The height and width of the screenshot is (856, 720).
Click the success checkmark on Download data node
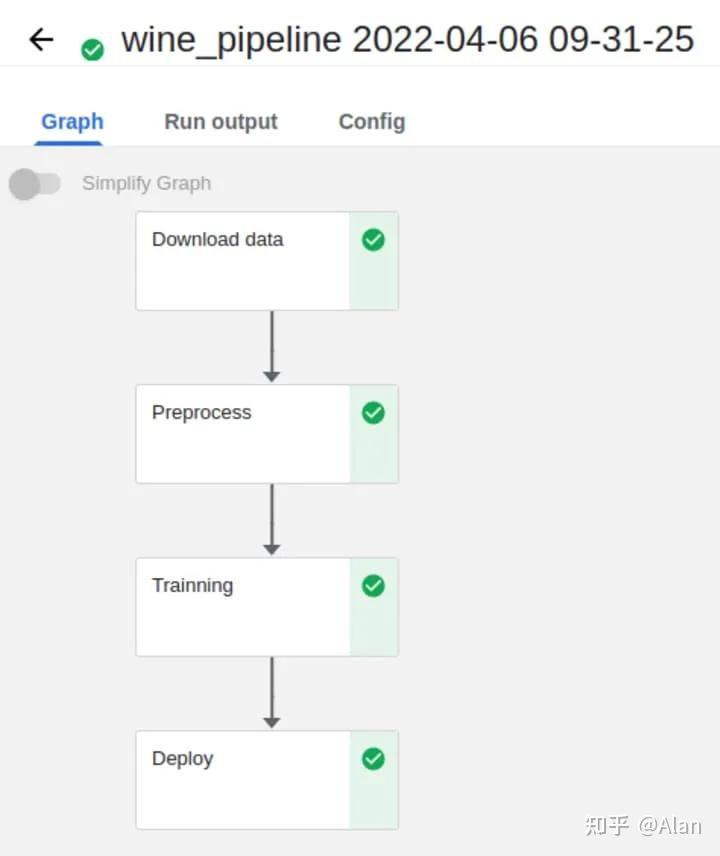(372, 240)
